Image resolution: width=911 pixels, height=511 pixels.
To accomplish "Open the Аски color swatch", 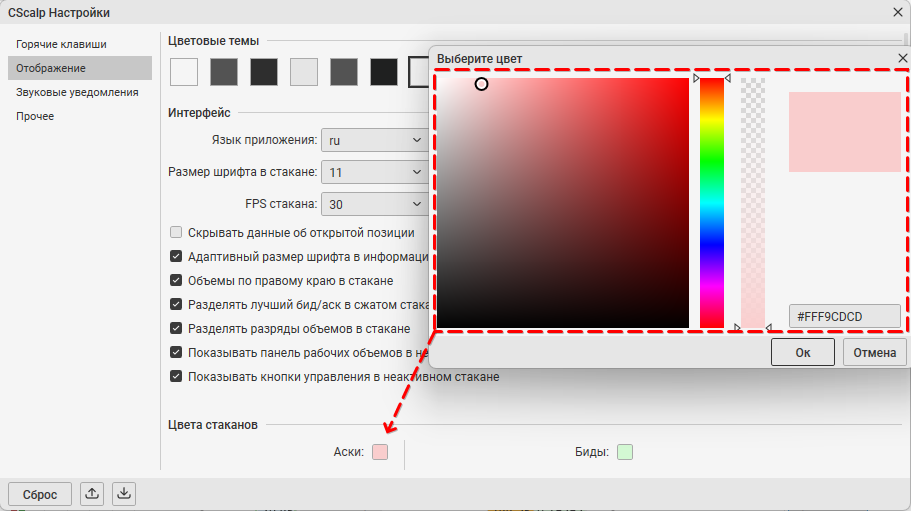I will [380, 452].
